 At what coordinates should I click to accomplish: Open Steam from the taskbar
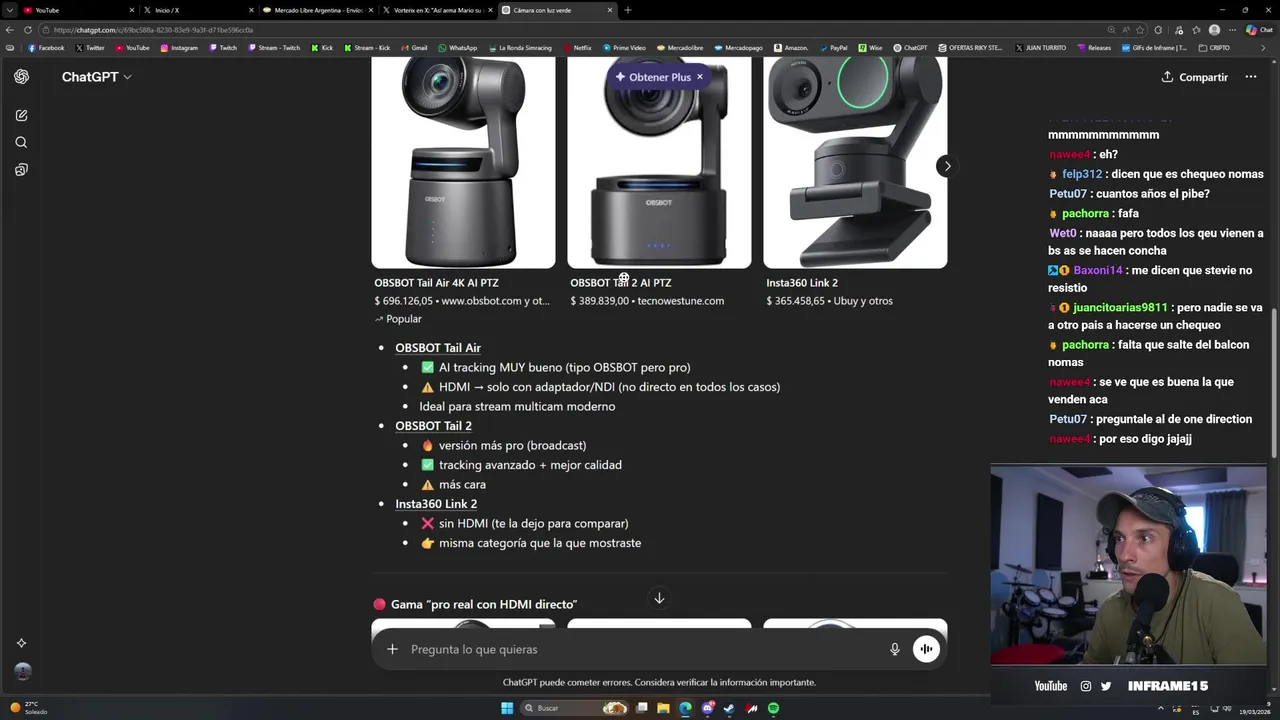point(729,708)
